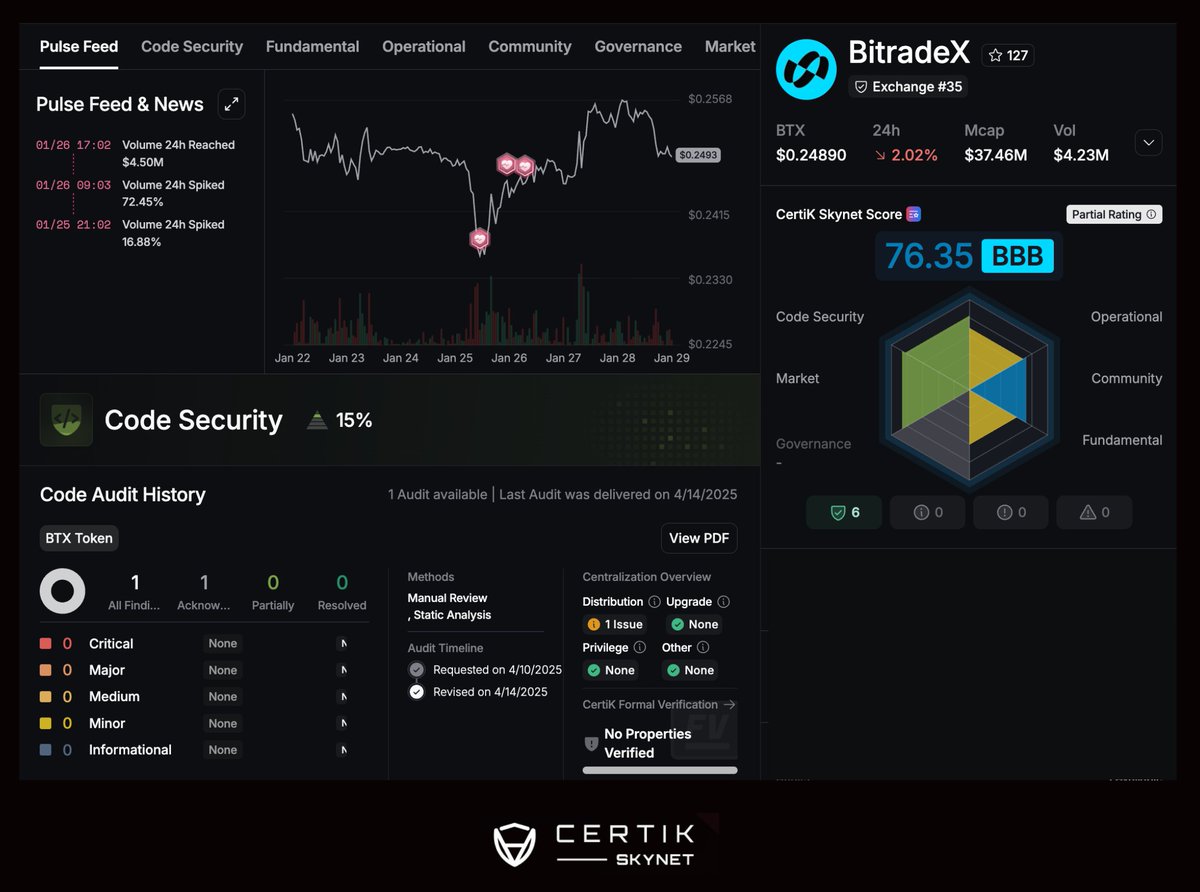Click the radar chart Fundamental label
The image size is (1200, 892).
tap(1122, 440)
